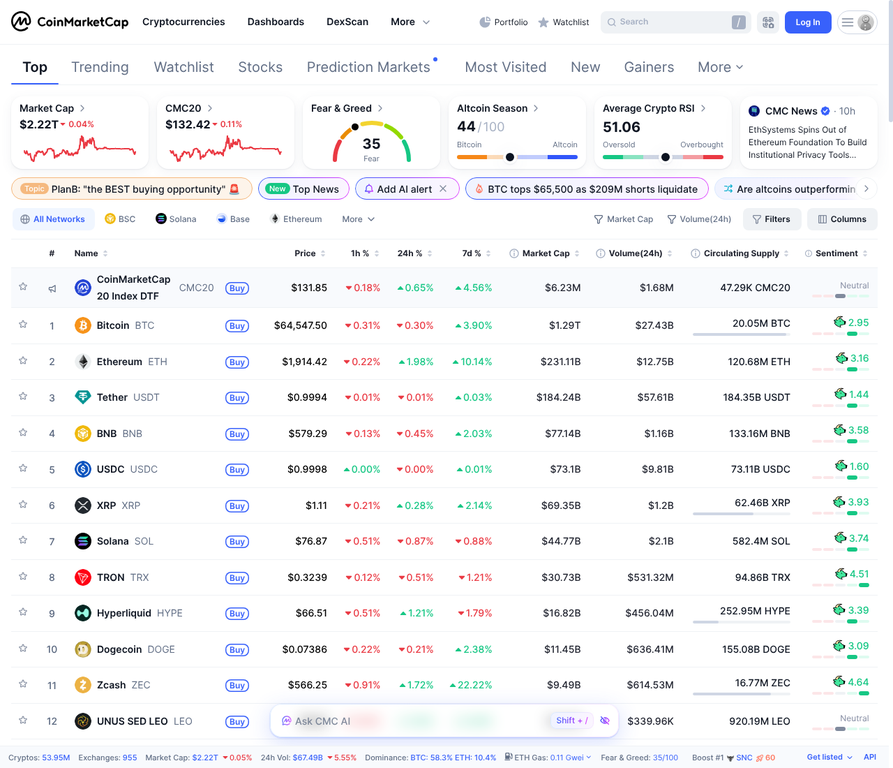Viewport: 893px width, 768px height.
Task: Click the Fear & Greed gauge
Action: click(x=371, y=141)
